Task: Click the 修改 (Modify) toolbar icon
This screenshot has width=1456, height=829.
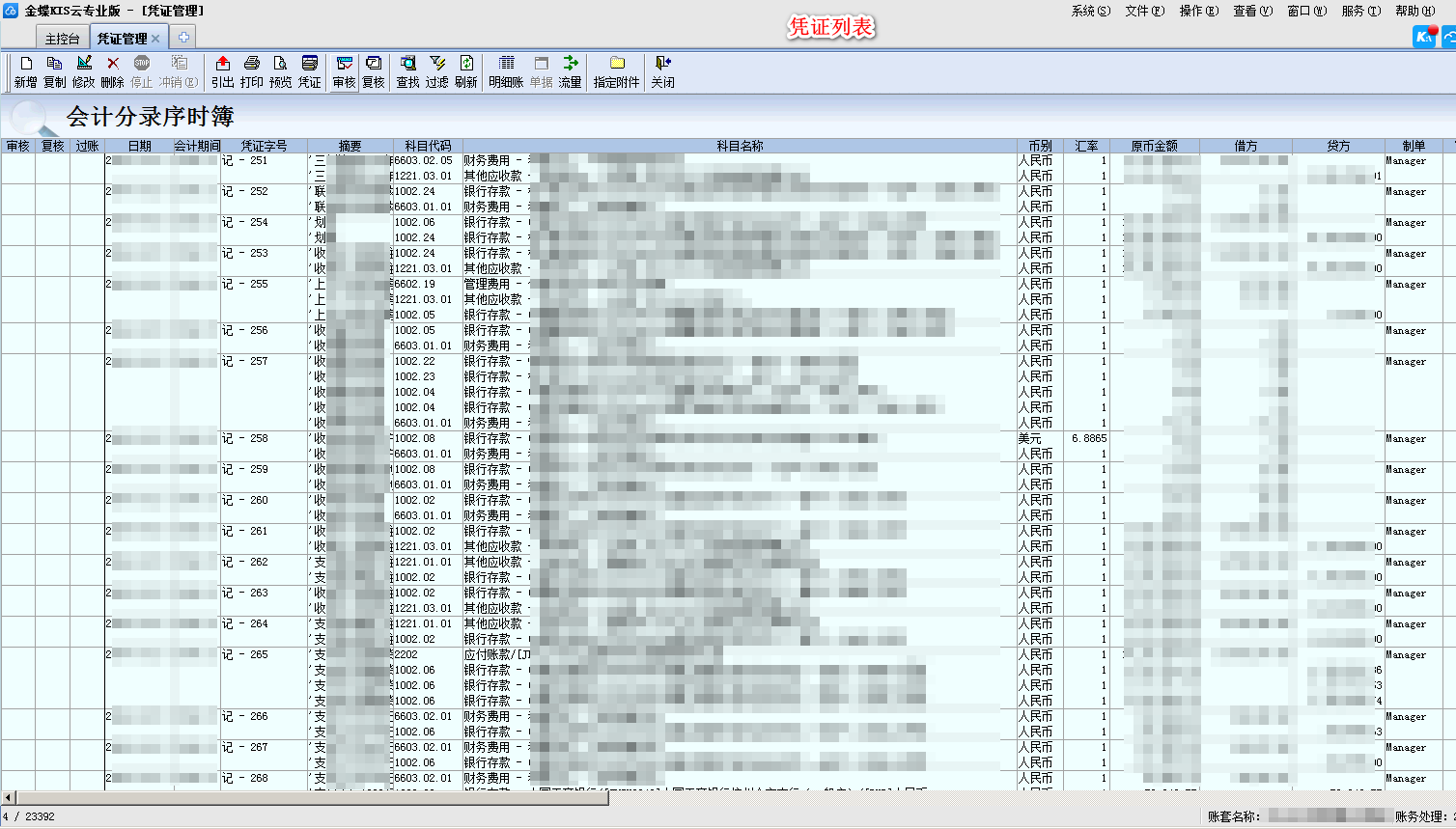Action: pos(84,70)
